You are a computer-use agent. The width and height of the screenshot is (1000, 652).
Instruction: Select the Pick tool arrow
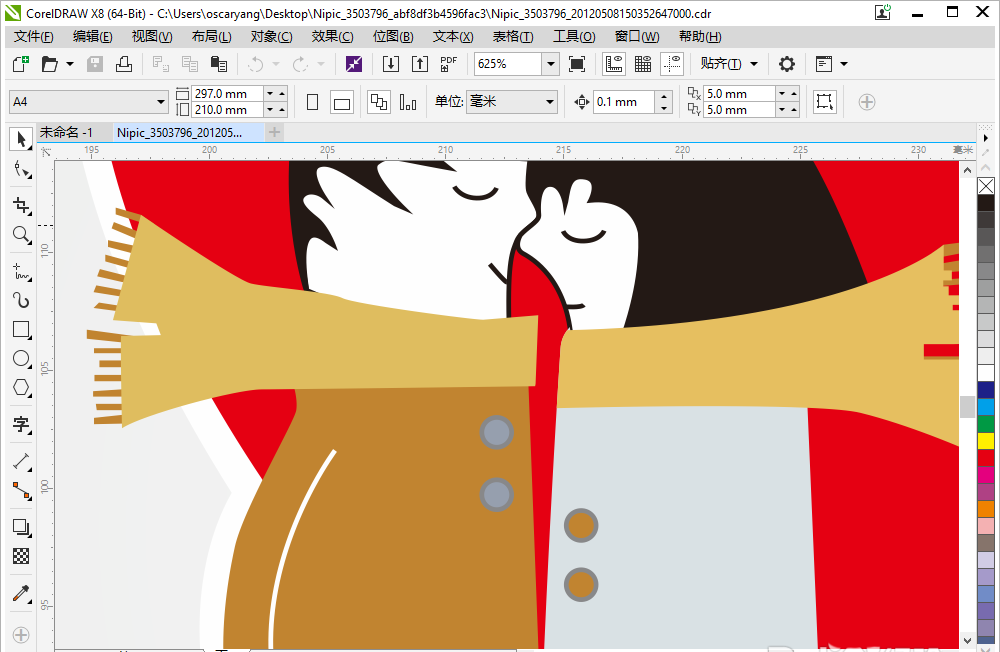pos(21,138)
